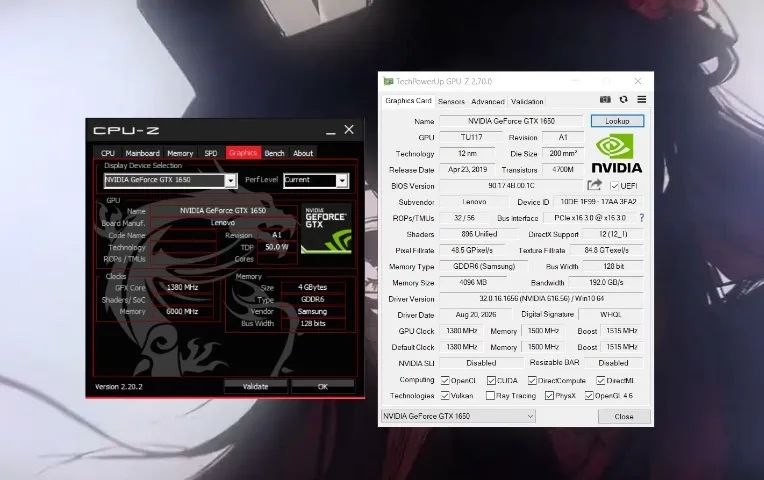This screenshot has width=764, height=480.
Task: Take a GPU-Z screenshot with camera icon
Action: coord(605,99)
